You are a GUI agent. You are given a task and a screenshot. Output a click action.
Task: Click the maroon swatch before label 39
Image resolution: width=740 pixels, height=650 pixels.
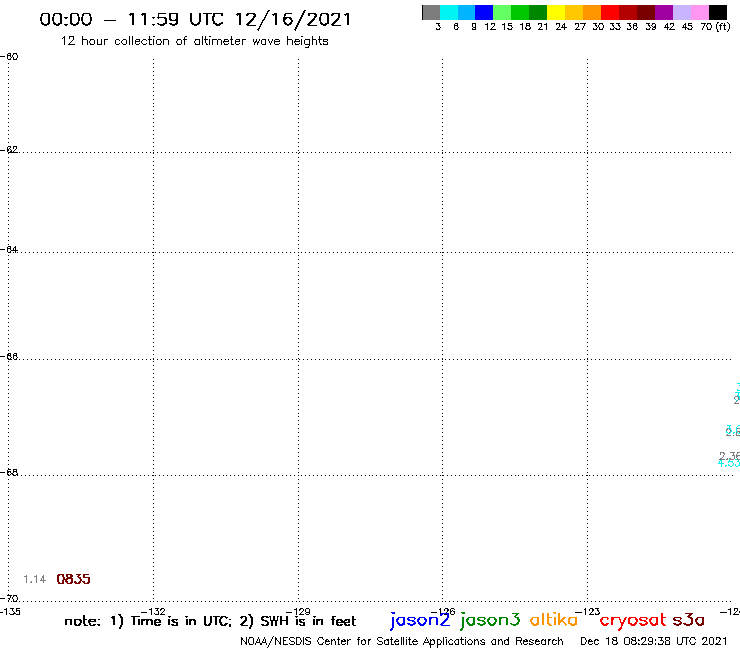click(x=646, y=12)
